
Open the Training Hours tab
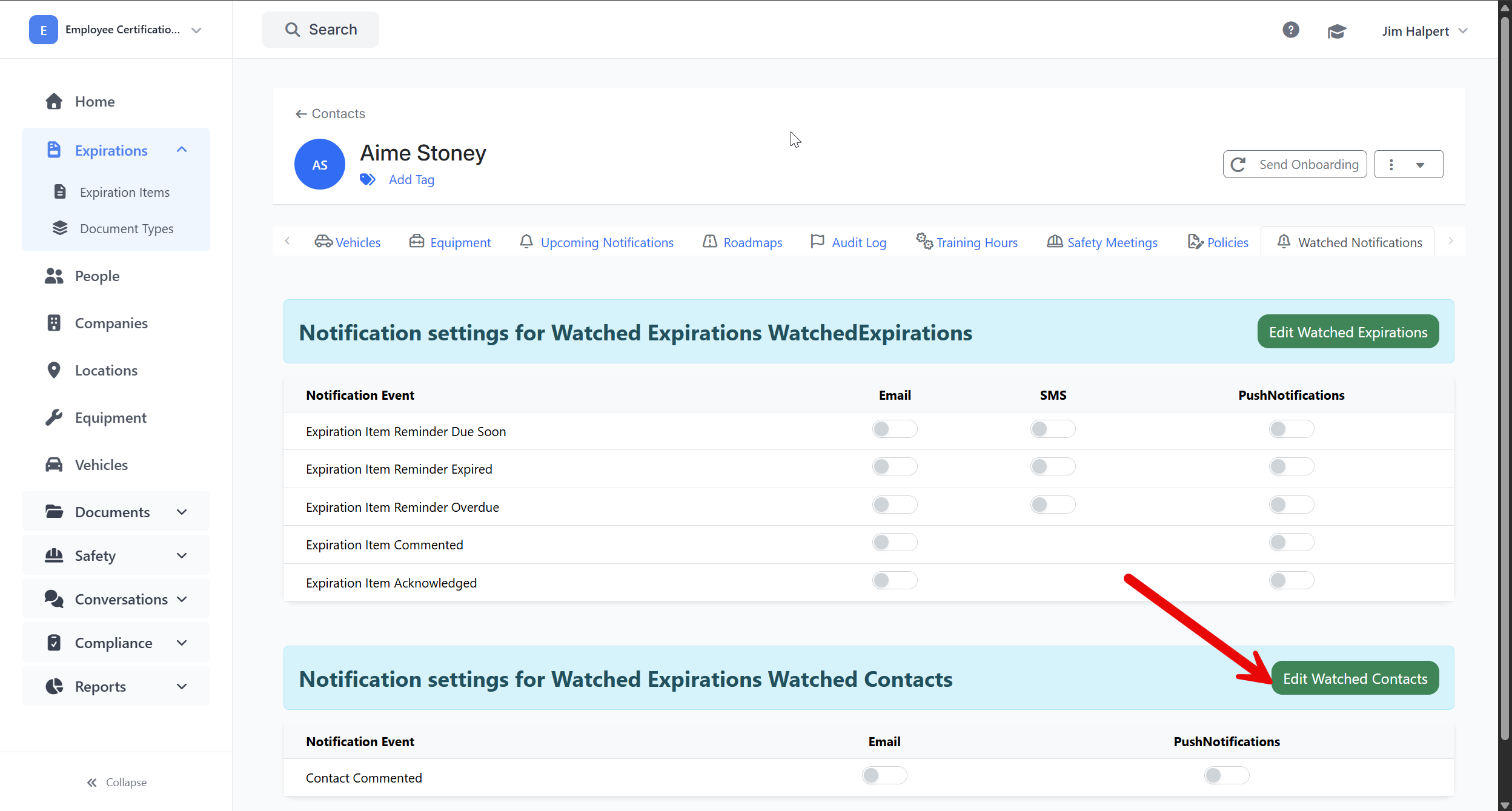click(967, 242)
